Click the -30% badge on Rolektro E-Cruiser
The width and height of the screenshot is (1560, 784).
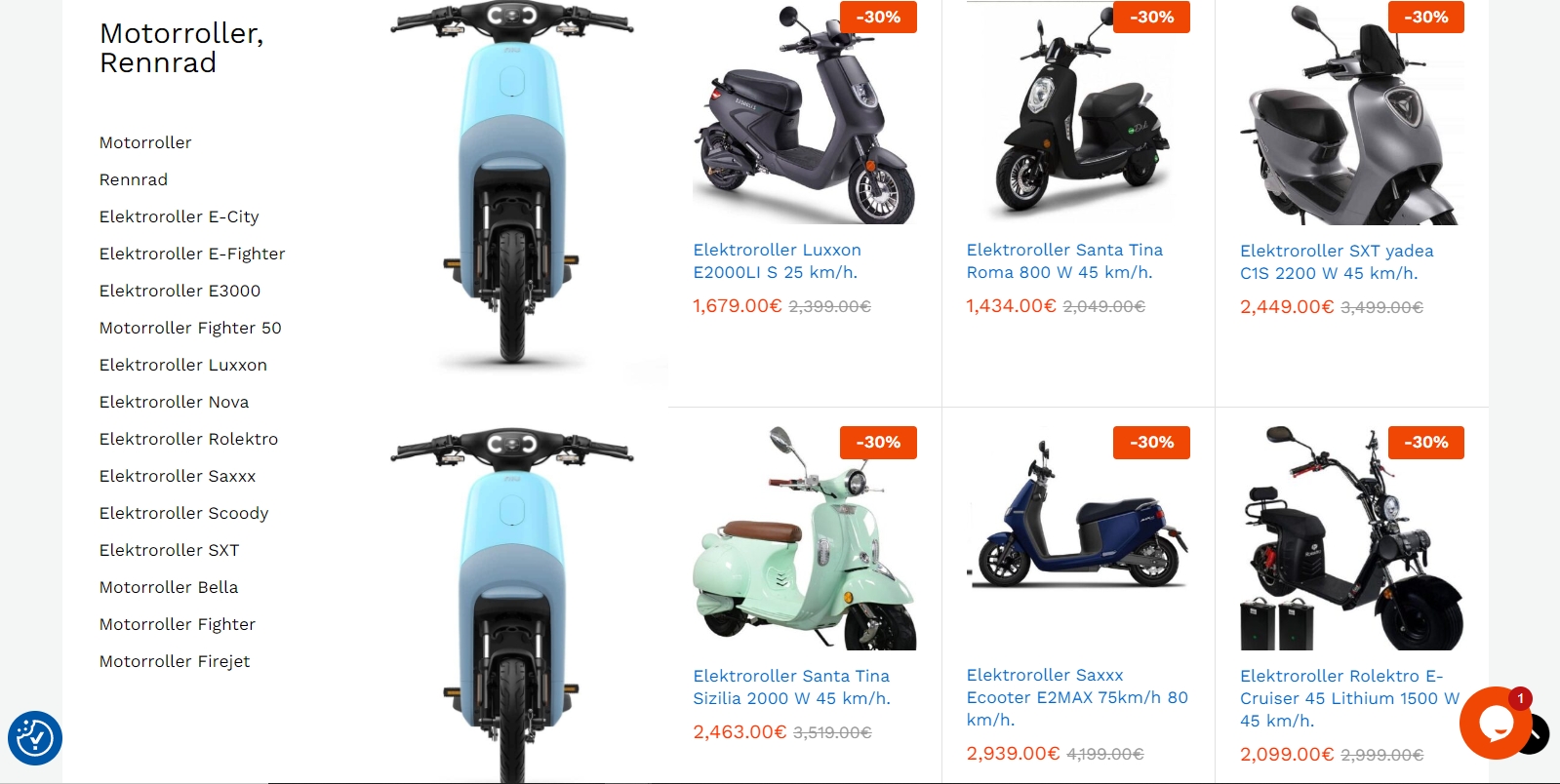tap(1425, 442)
